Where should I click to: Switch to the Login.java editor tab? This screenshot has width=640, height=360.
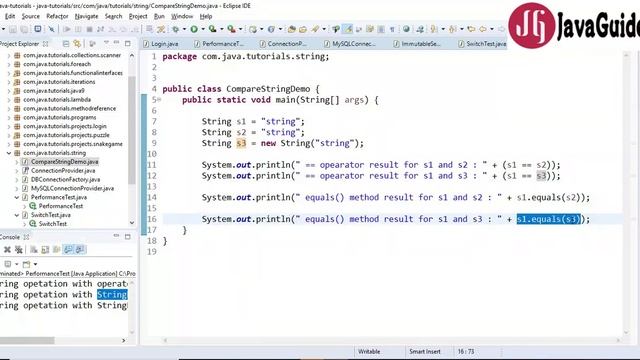click(x=160, y=44)
